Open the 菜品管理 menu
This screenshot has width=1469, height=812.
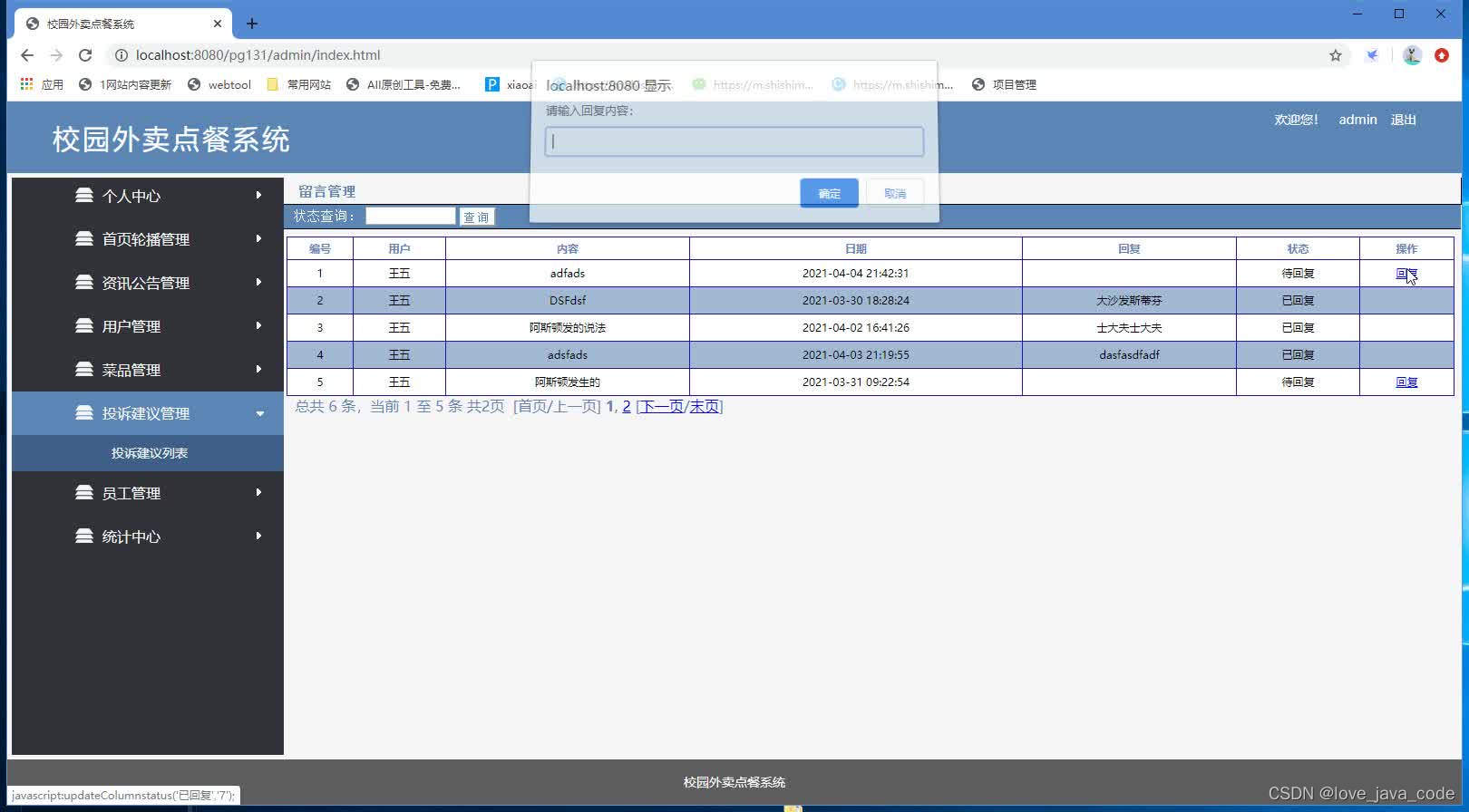(x=148, y=370)
